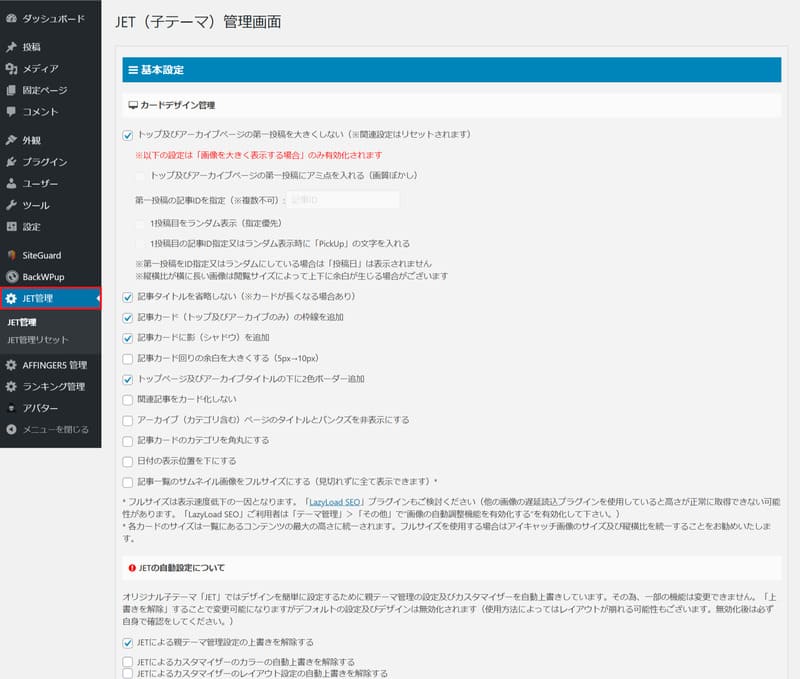
Task: Toggle the PickUp の文字を入れる checkbox
Action: 140,244
